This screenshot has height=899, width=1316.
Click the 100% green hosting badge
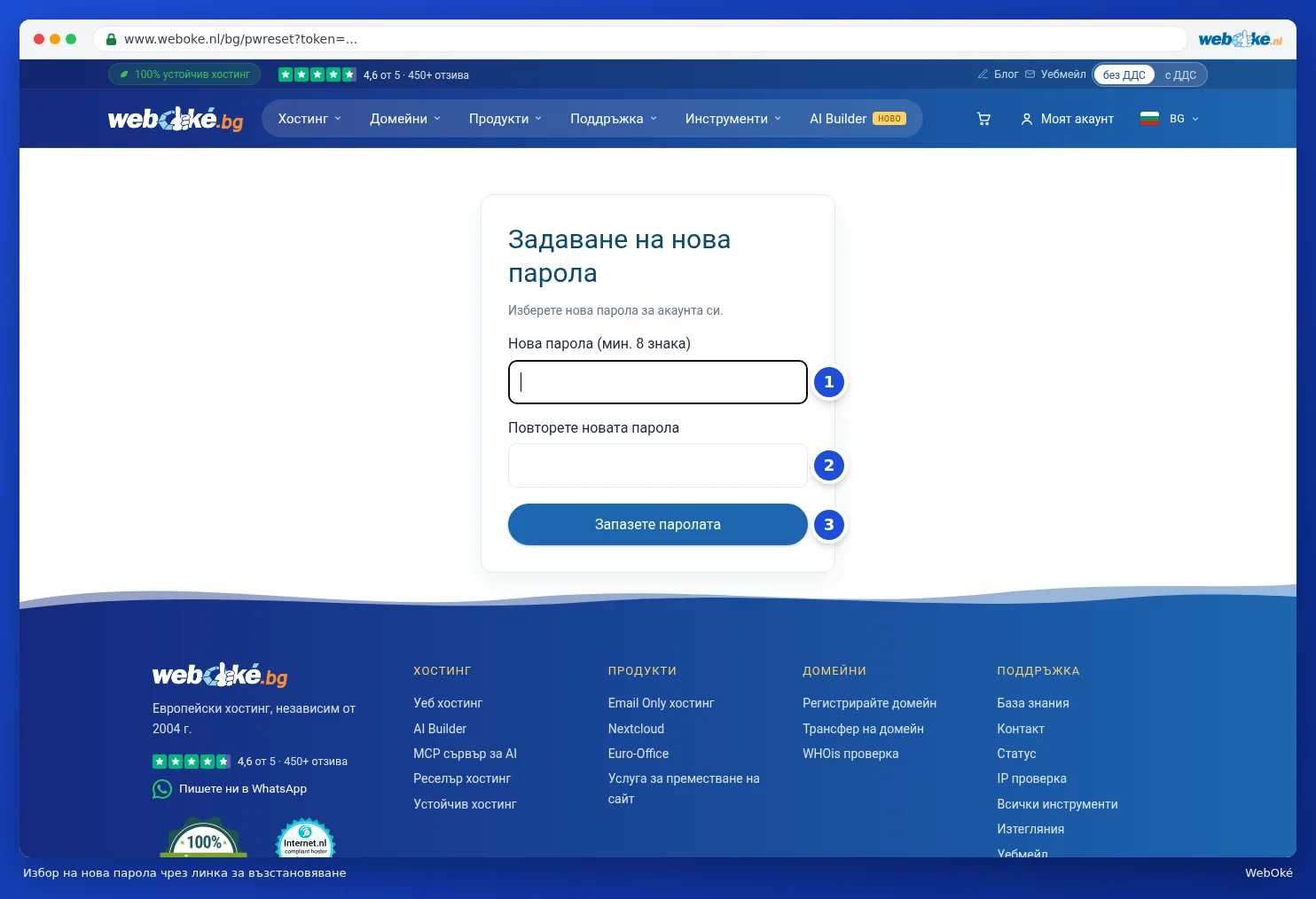point(204,838)
